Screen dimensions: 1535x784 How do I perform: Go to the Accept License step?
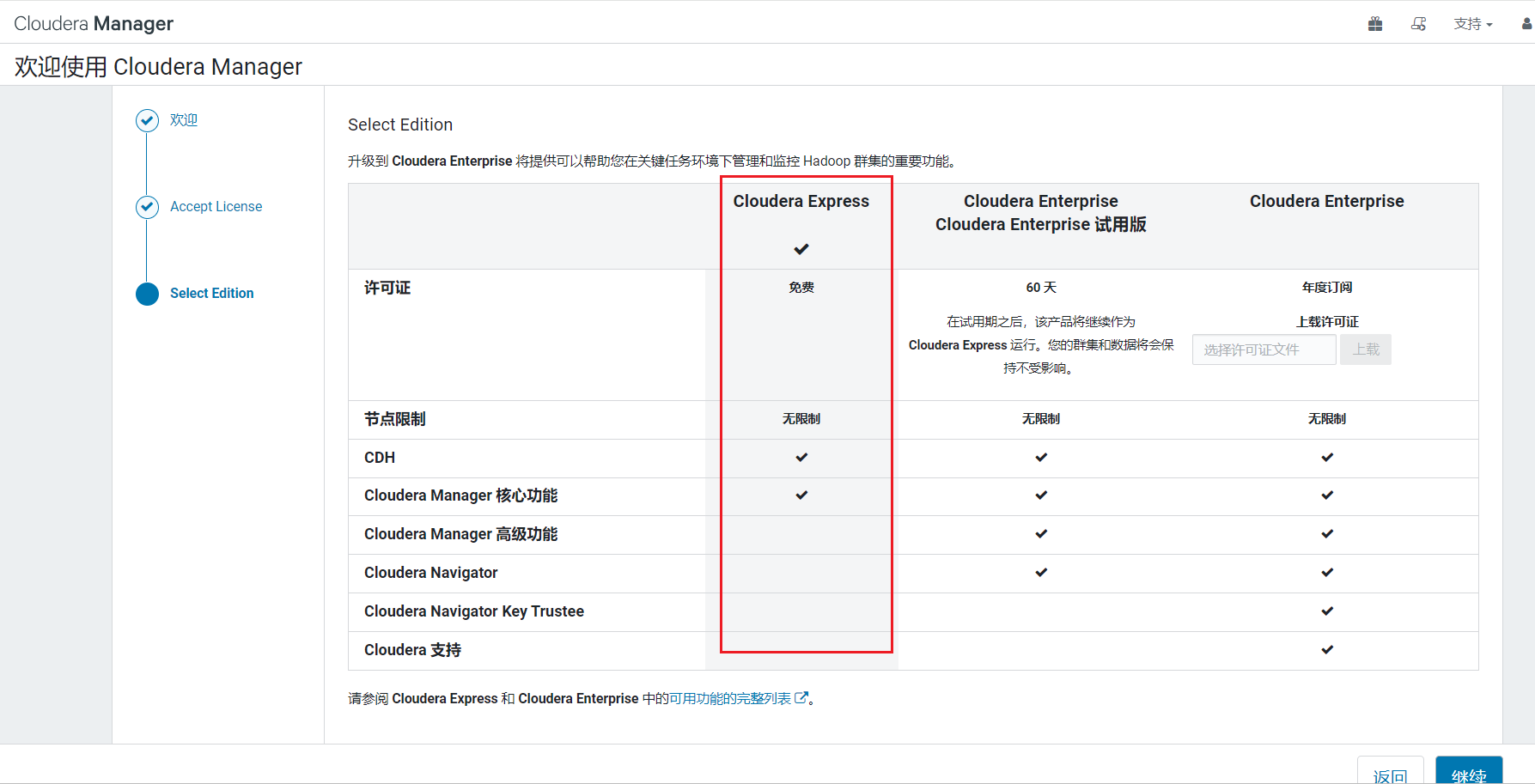216,207
